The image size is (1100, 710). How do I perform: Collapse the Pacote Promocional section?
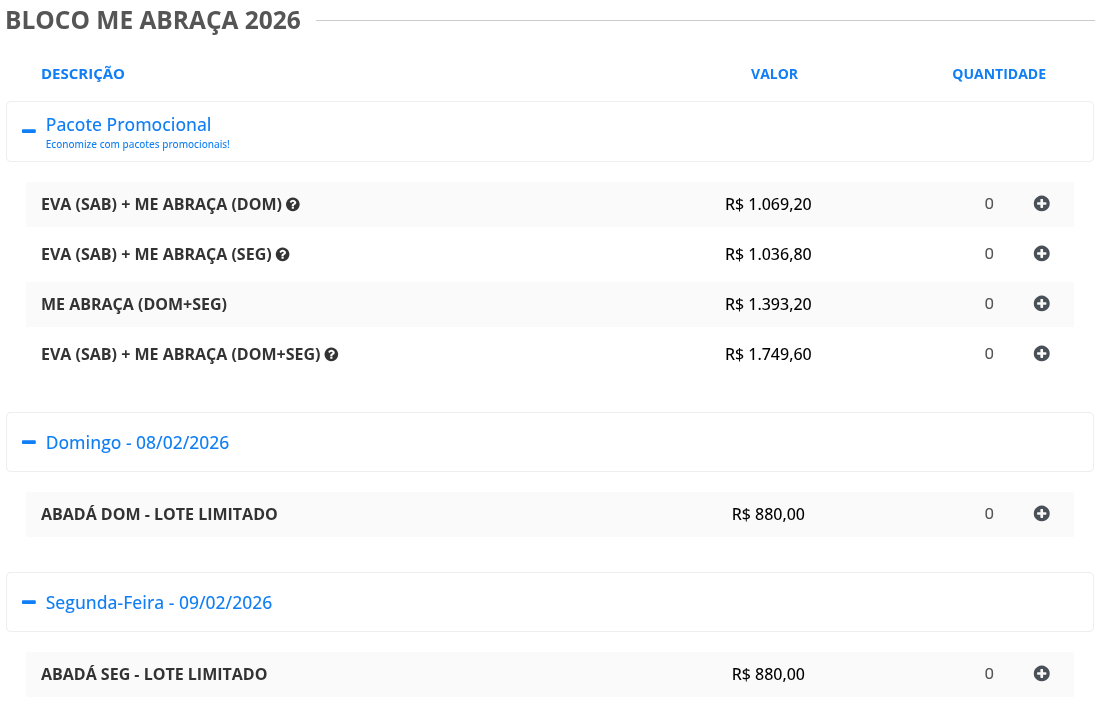point(29,130)
